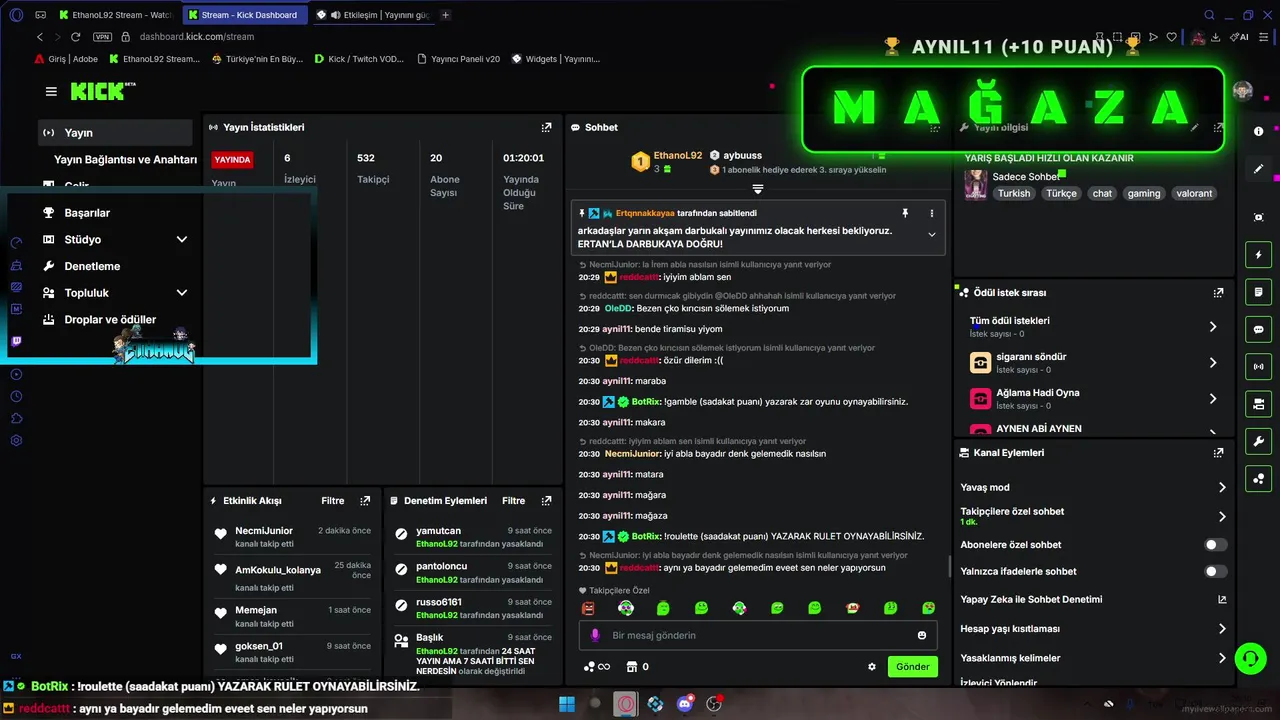Reload the browser page
This screenshot has width=1280, height=720.
click(x=75, y=37)
